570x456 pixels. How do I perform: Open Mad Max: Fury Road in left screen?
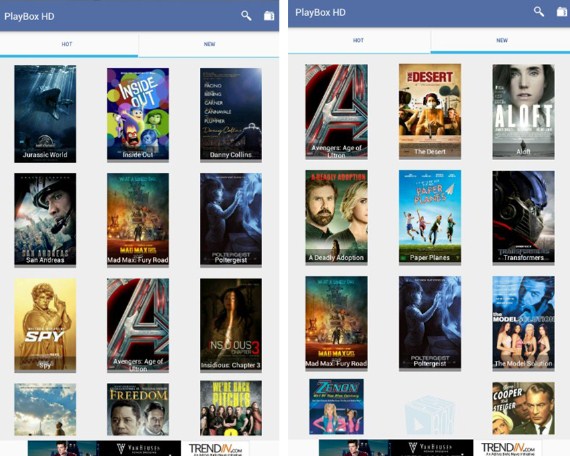[138, 219]
